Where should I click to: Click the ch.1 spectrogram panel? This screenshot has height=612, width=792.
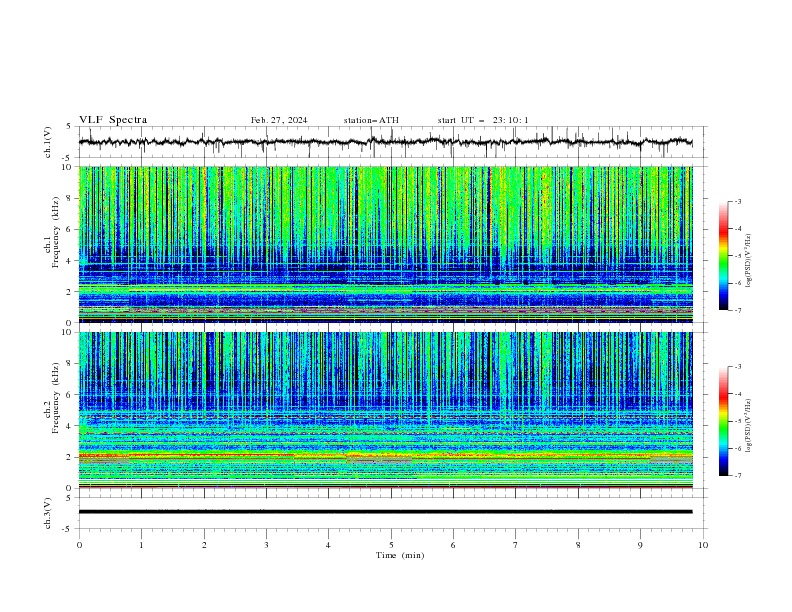(385, 244)
